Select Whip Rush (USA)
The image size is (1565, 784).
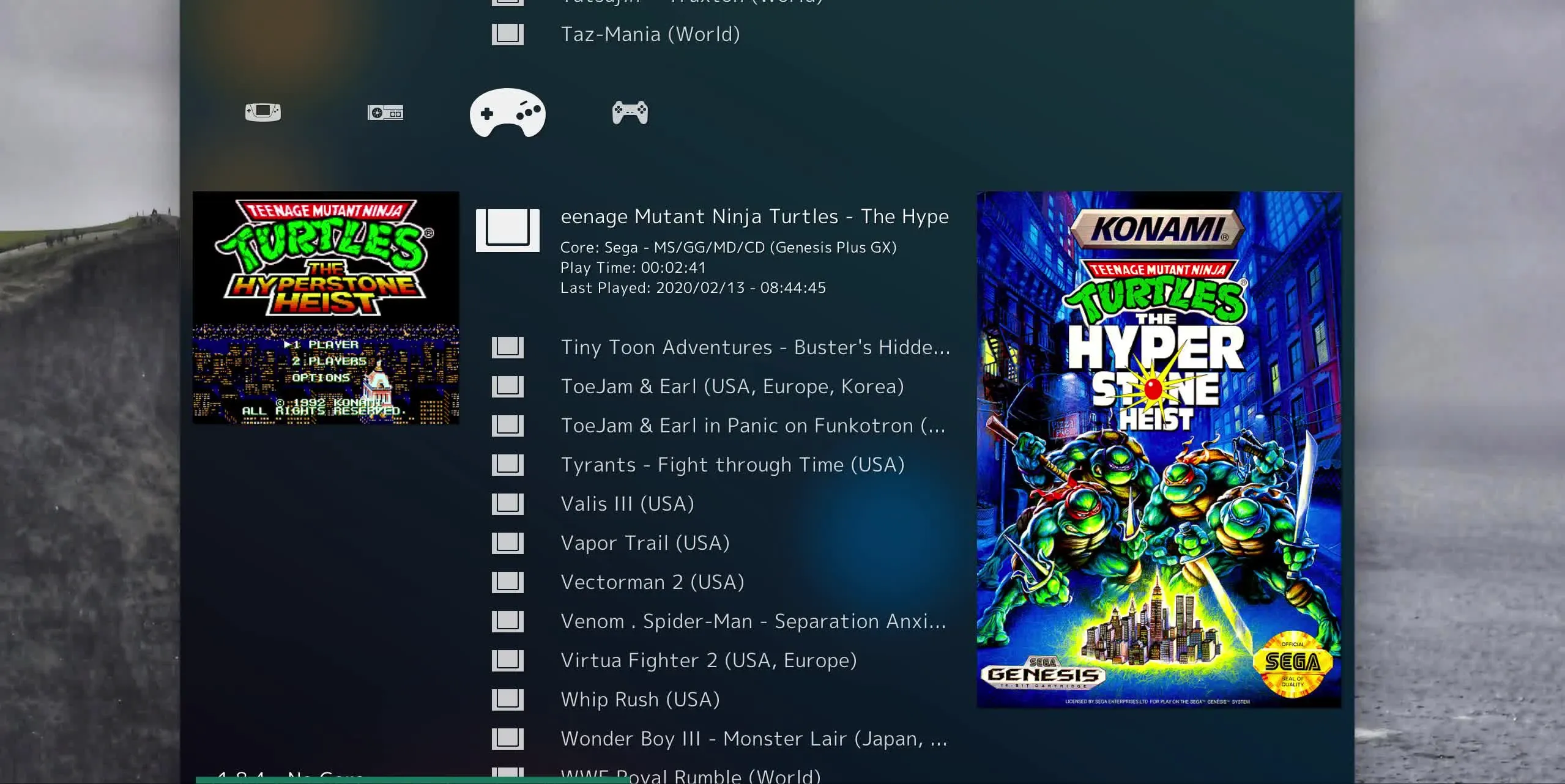click(x=641, y=700)
